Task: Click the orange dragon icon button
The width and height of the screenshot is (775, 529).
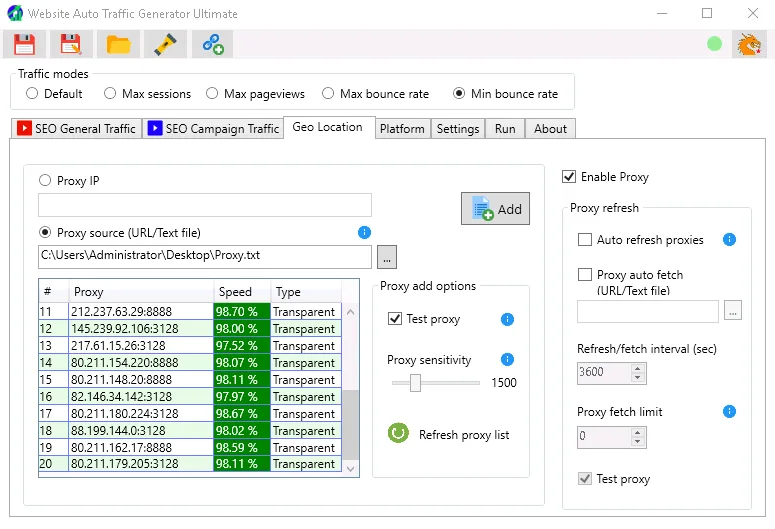Action: coord(749,44)
